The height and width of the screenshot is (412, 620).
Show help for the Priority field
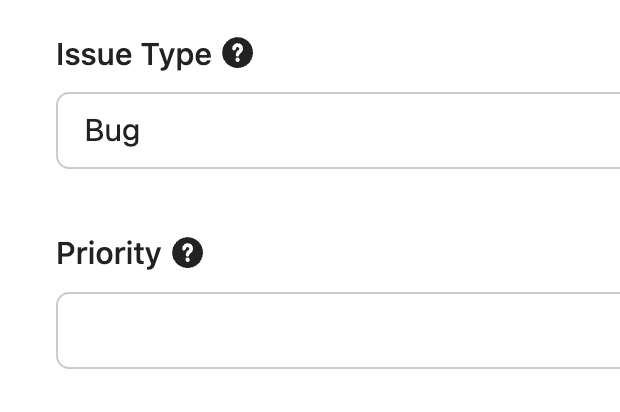pos(187,252)
